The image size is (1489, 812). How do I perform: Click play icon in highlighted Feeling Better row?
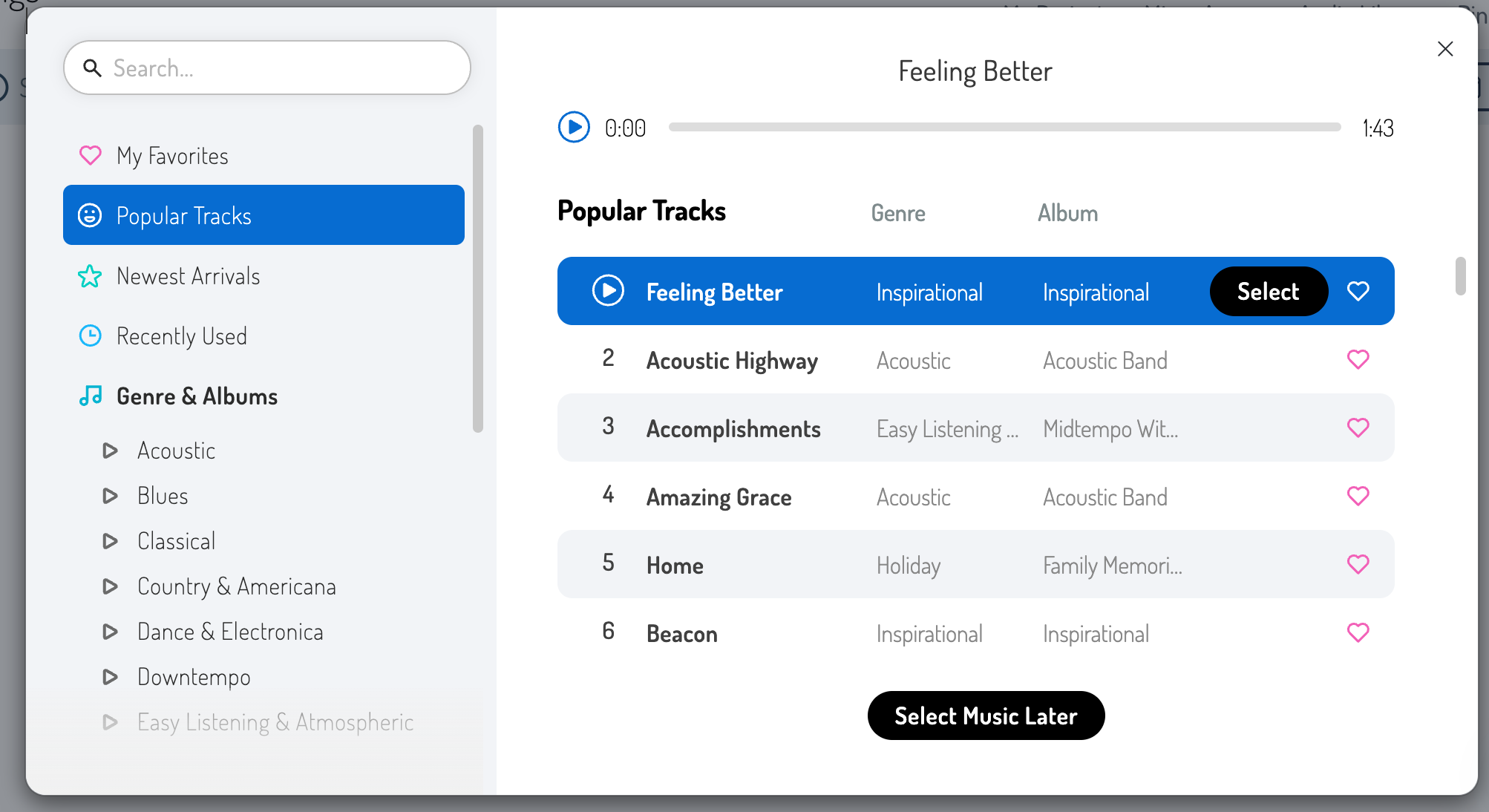(608, 291)
